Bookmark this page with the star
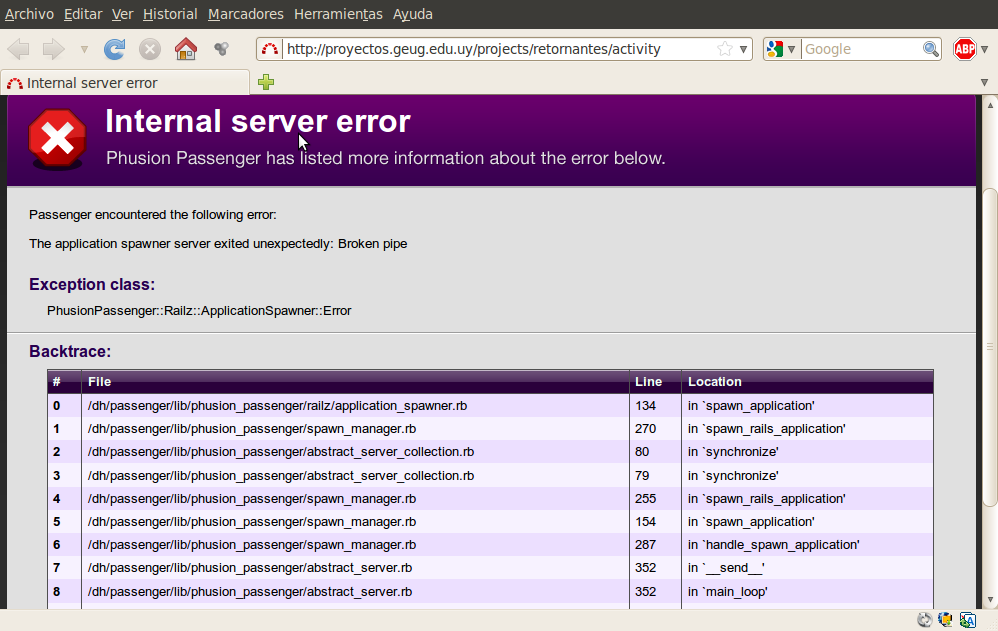The image size is (998, 631). (724, 49)
